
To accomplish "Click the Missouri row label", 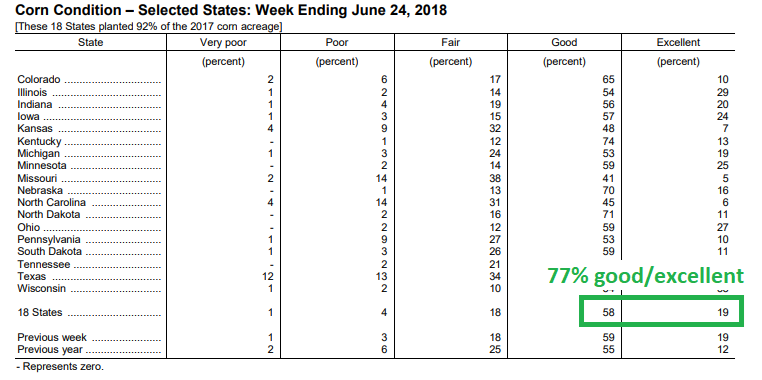I will click(37, 178).
